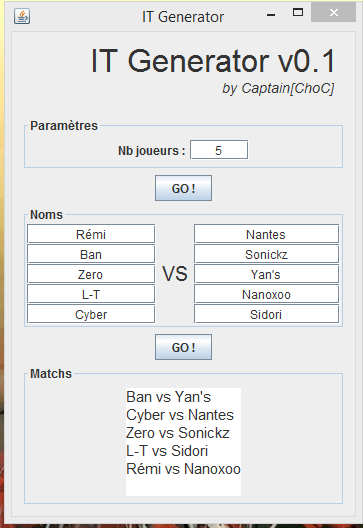Select the Cyber name field
Viewport: 363px width, 528px height.
pos(91,314)
